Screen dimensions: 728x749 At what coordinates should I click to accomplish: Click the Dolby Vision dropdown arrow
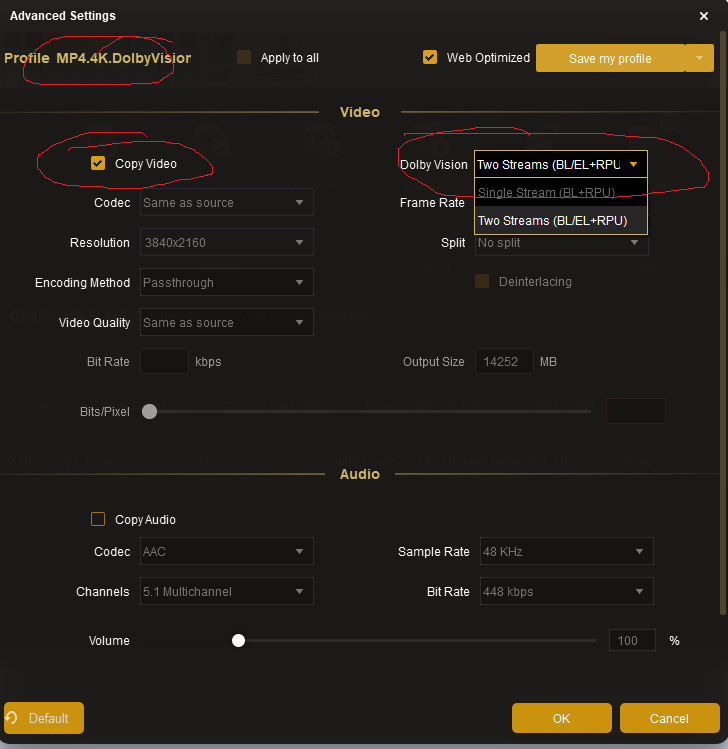click(634, 164)
